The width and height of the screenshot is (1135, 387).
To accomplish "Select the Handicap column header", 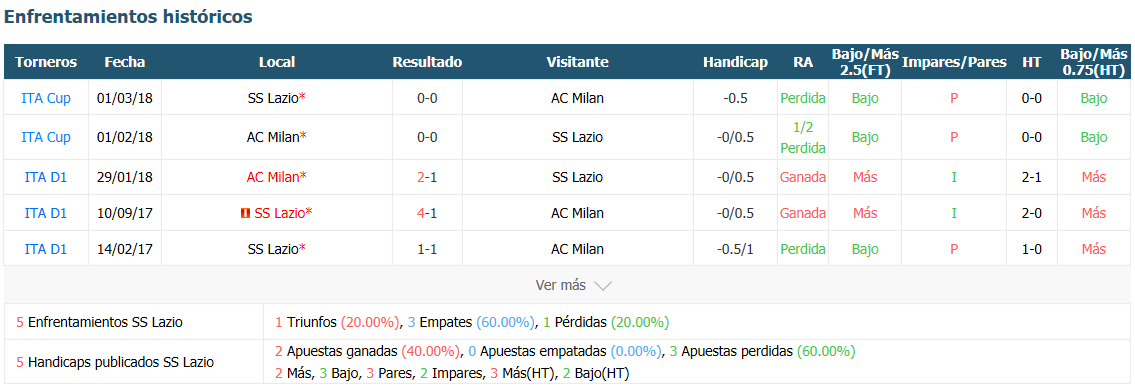I will [735, 62].
